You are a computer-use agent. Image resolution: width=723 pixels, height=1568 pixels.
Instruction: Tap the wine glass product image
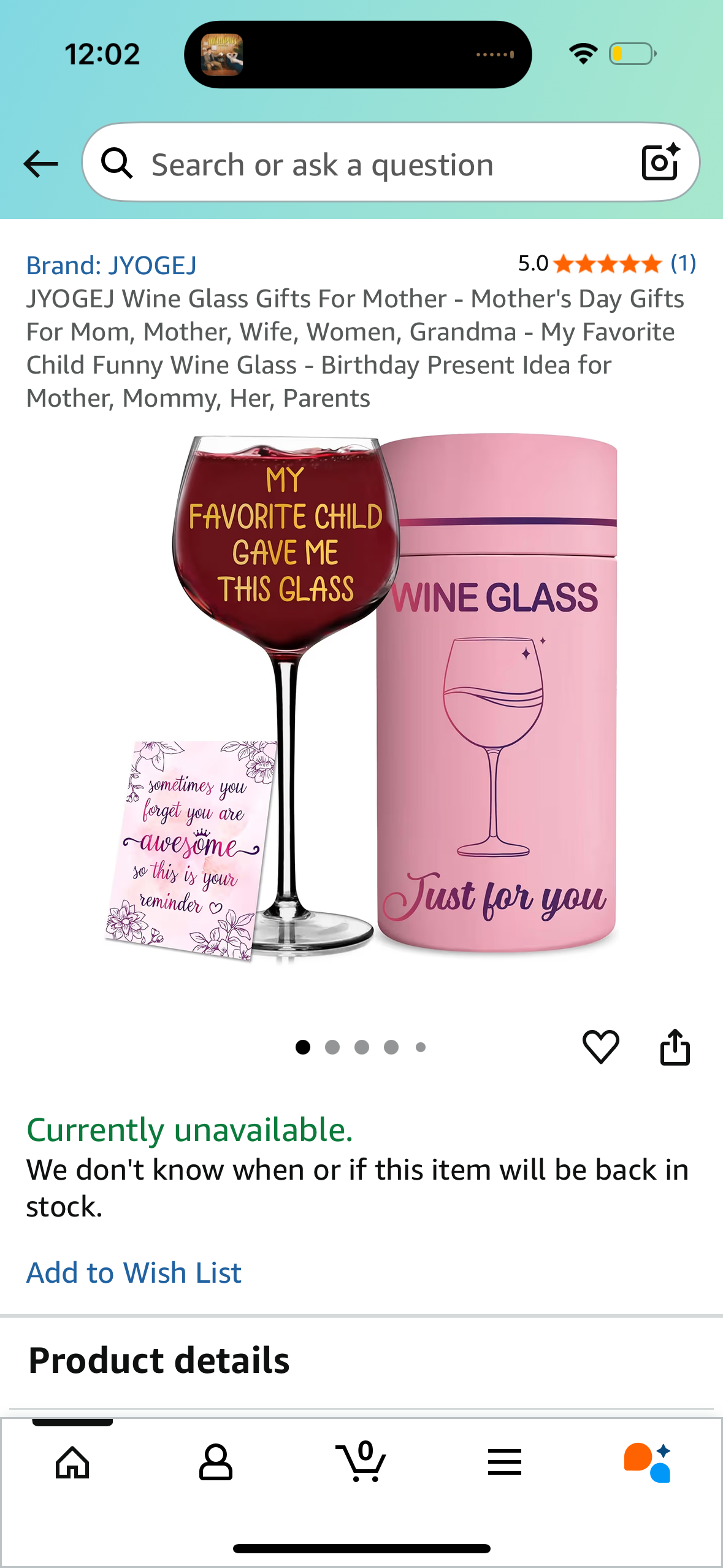[x=361, y=698]
